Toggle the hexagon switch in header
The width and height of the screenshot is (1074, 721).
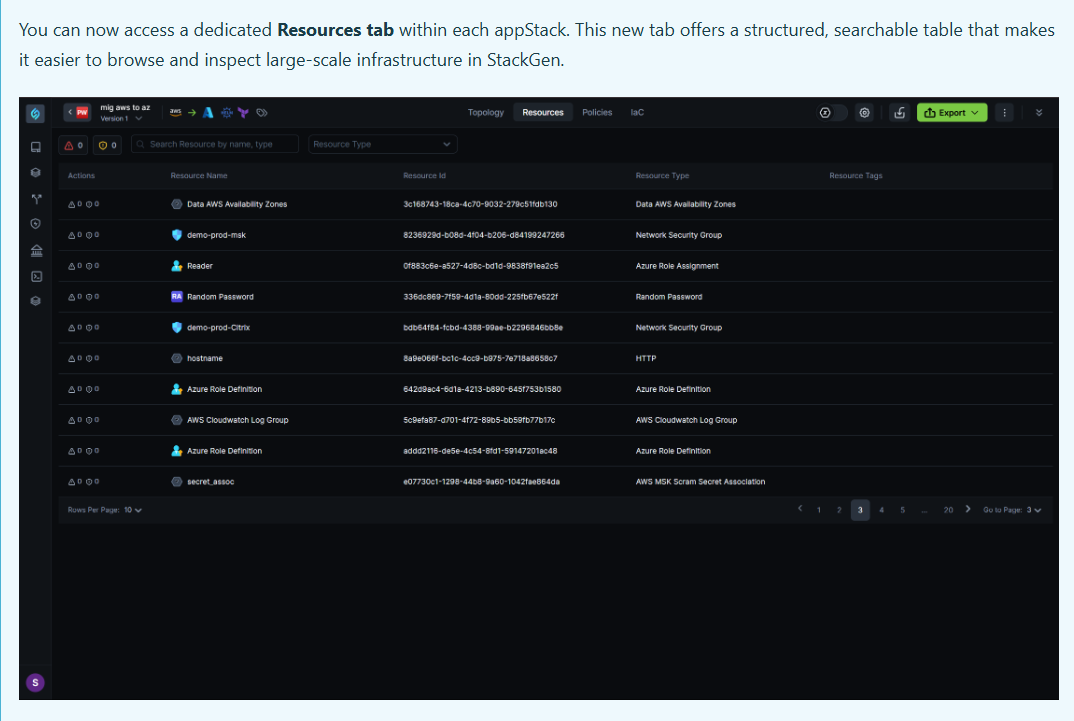pyautogui.click(x=832, y=113)
